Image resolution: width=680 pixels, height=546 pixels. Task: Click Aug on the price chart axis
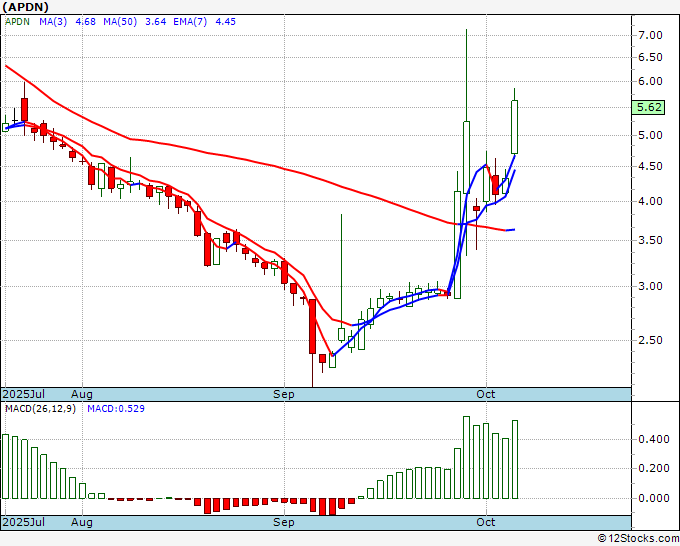click(82, 394)
